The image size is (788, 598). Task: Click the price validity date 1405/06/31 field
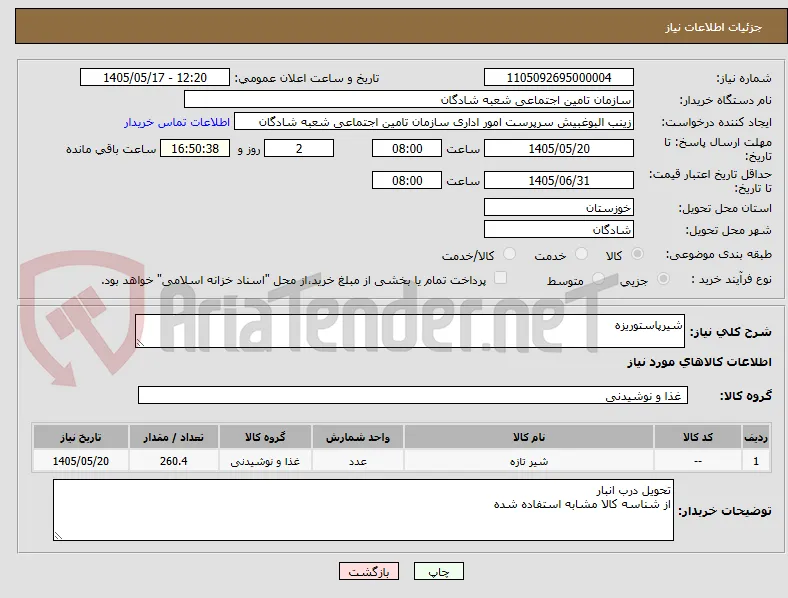click(x=558, y=180)
